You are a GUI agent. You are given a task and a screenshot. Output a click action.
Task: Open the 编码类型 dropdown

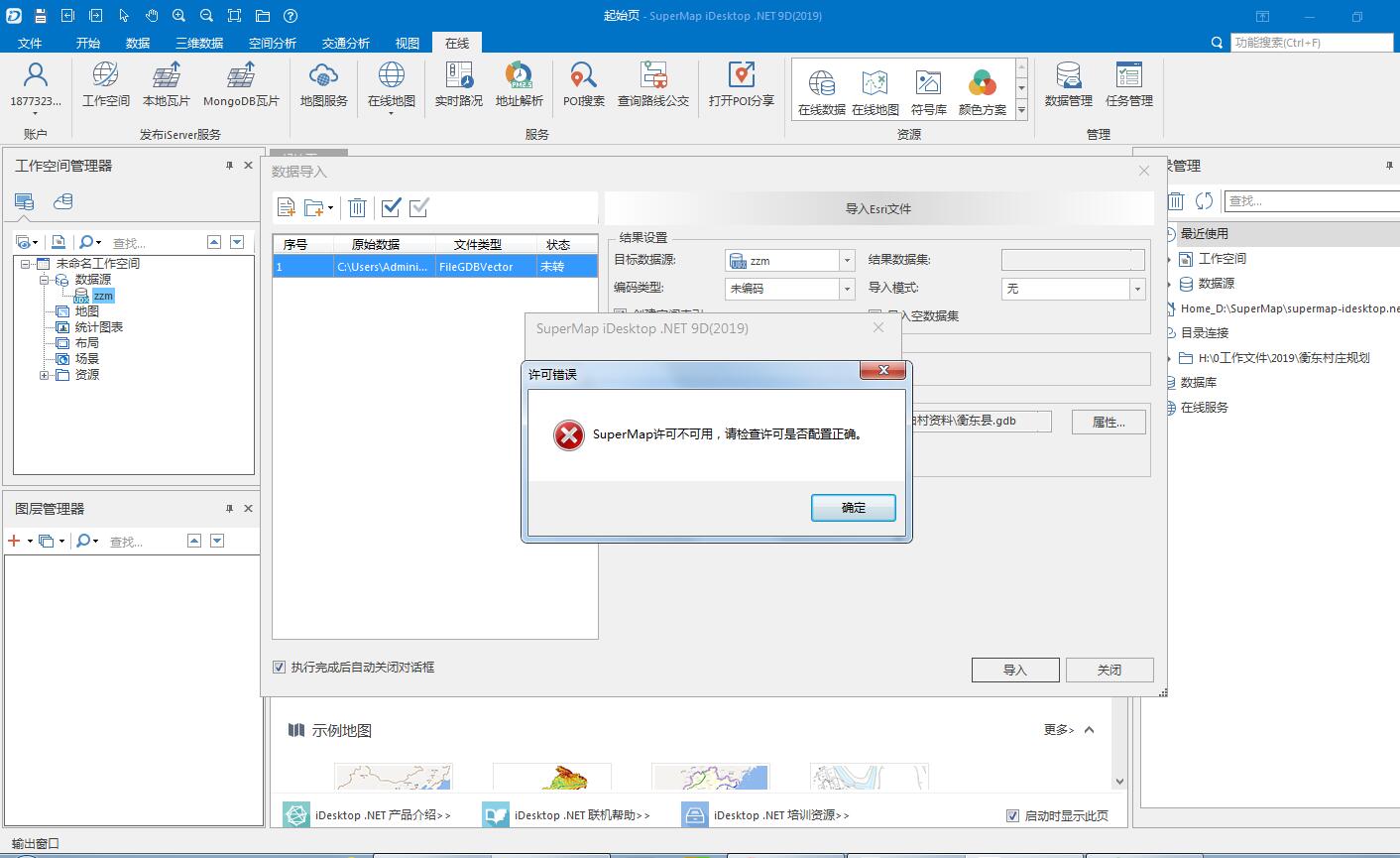847,289
